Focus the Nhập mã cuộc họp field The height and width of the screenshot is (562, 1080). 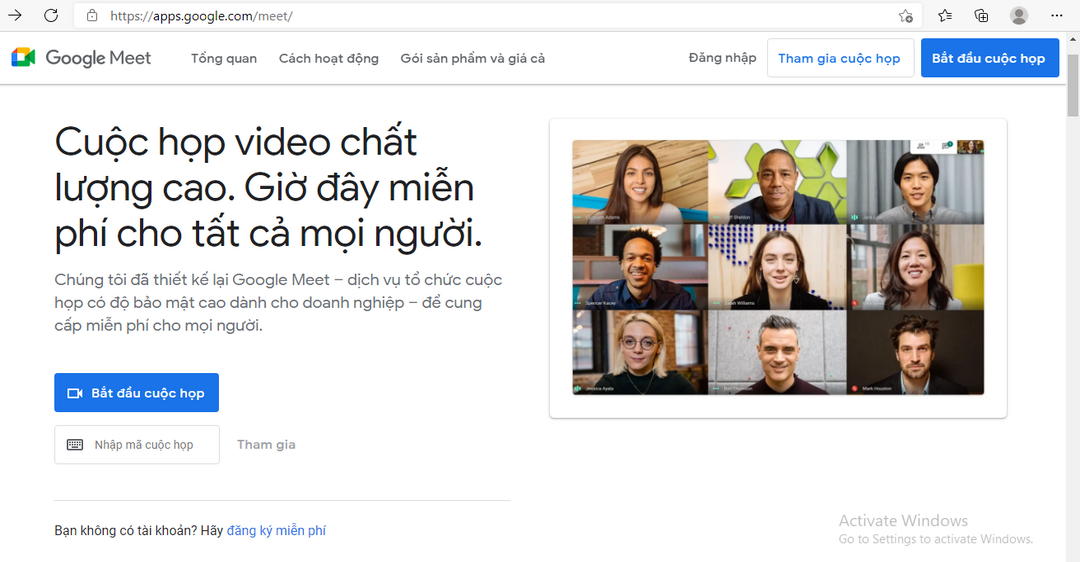pos(137,444)
